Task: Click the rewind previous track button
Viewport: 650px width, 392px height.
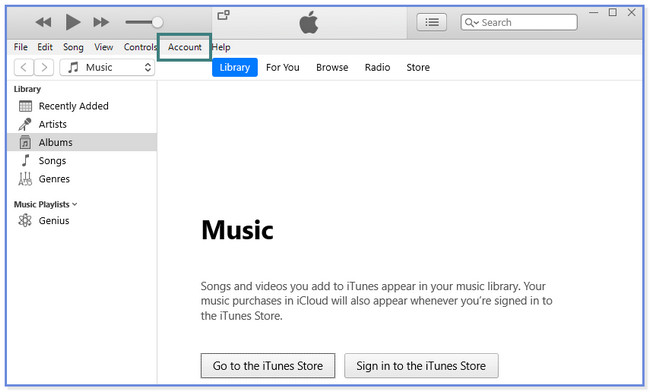Action: point(43,22)
